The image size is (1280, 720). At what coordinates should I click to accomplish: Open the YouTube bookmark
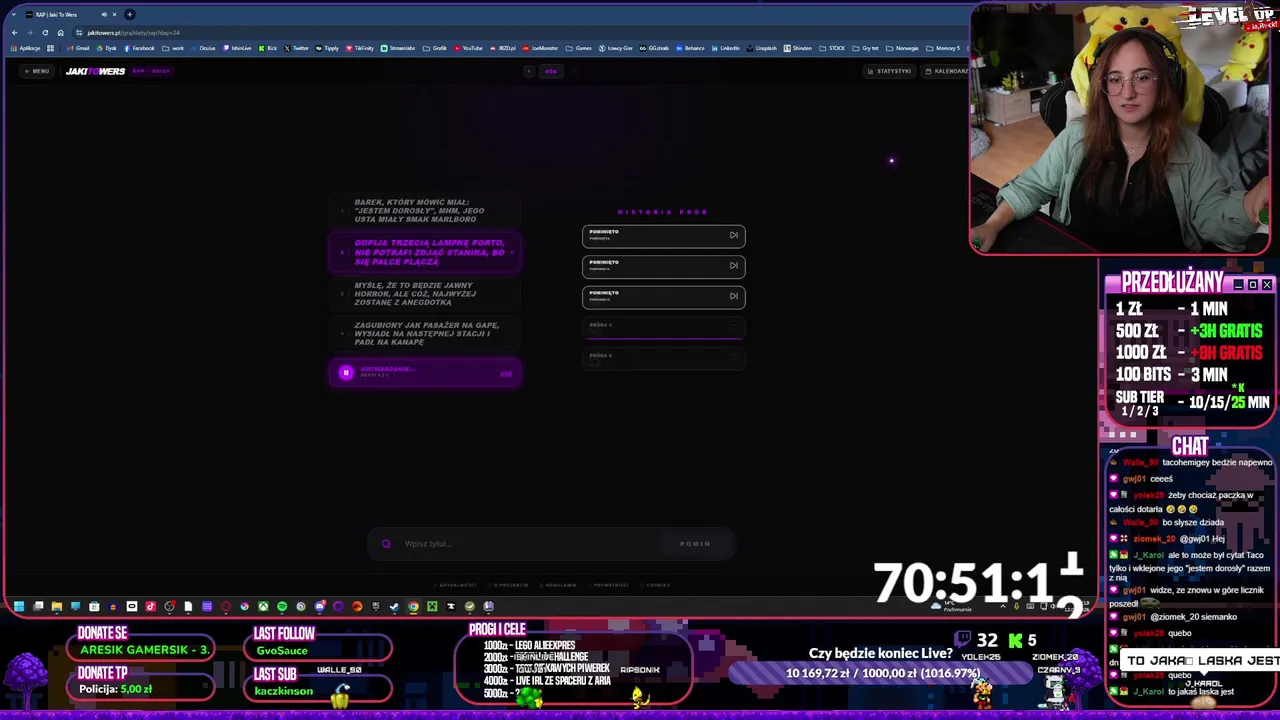(467, 48)
